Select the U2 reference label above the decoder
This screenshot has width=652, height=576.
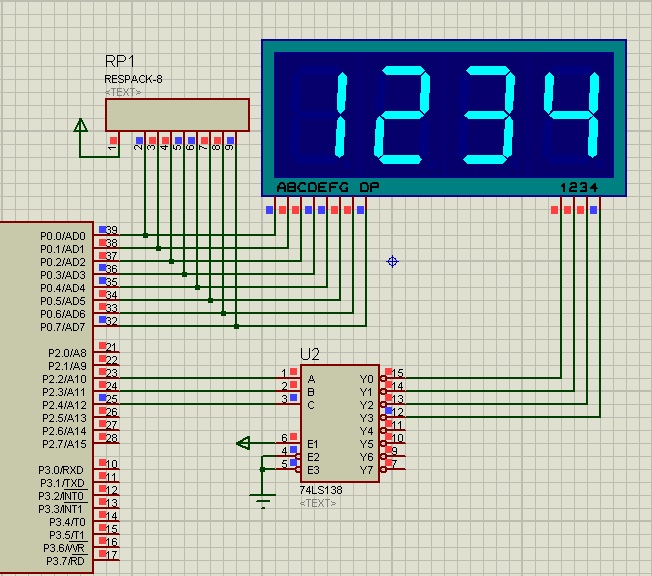tap(310, 354)
